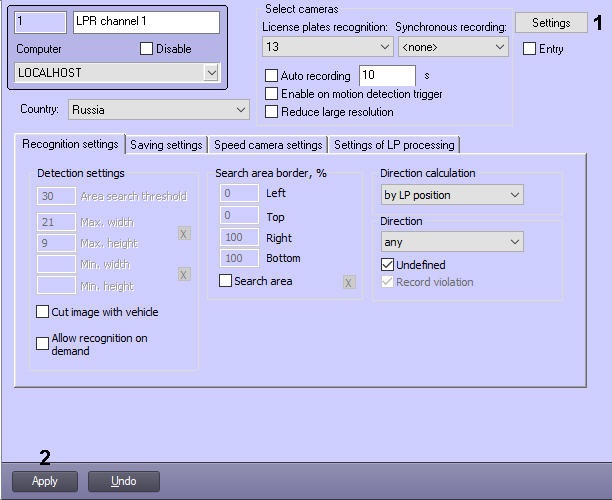Check Cut image with vehicle
612x500 pixels.
click(x=43, y=312)
